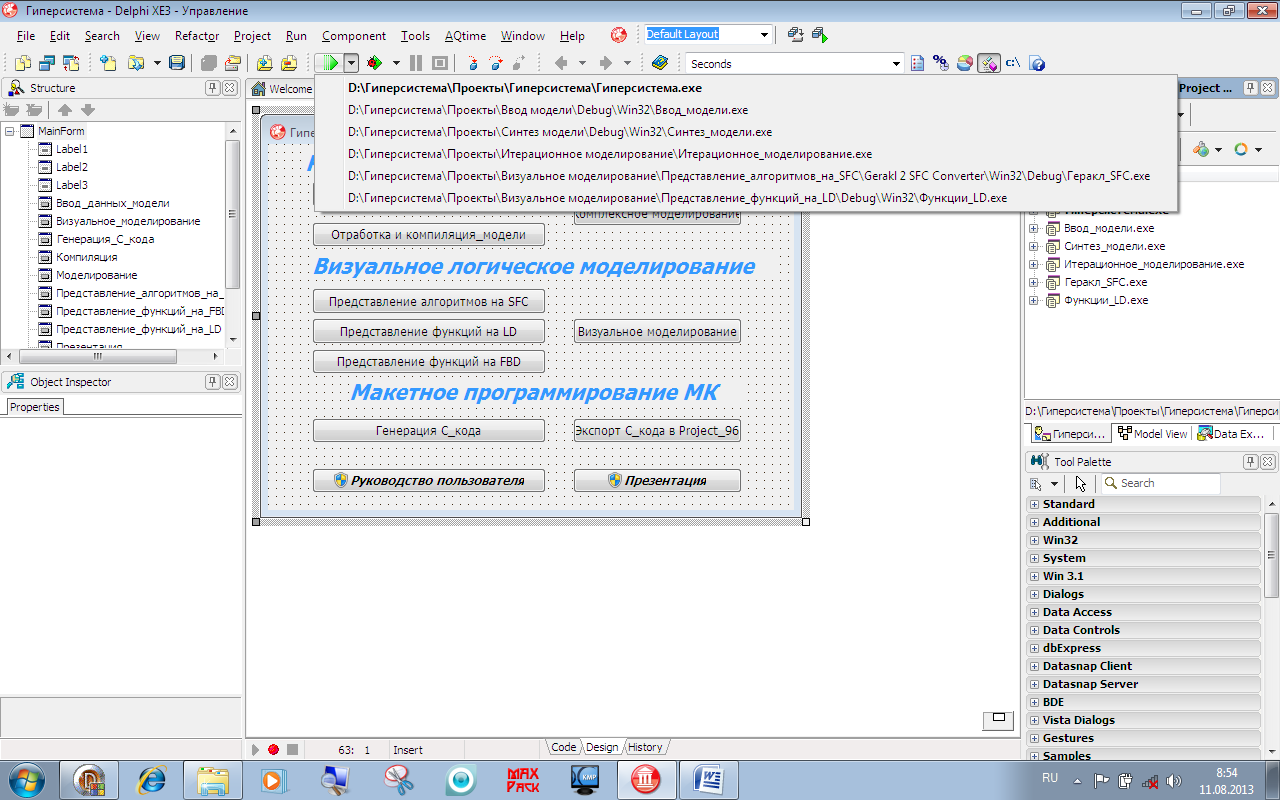Select Компиляция in Structure tree
1280x800 pixels.
coord(86,257)
